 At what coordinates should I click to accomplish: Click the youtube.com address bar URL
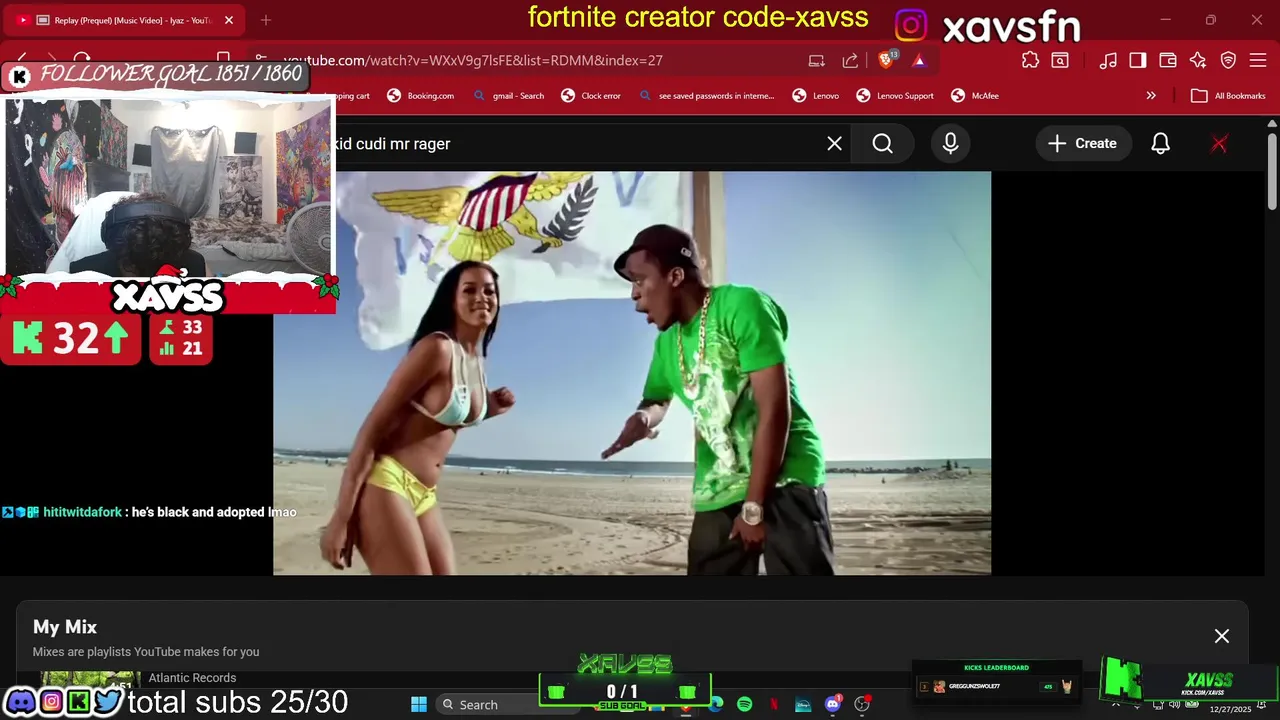tap(473, 60)
